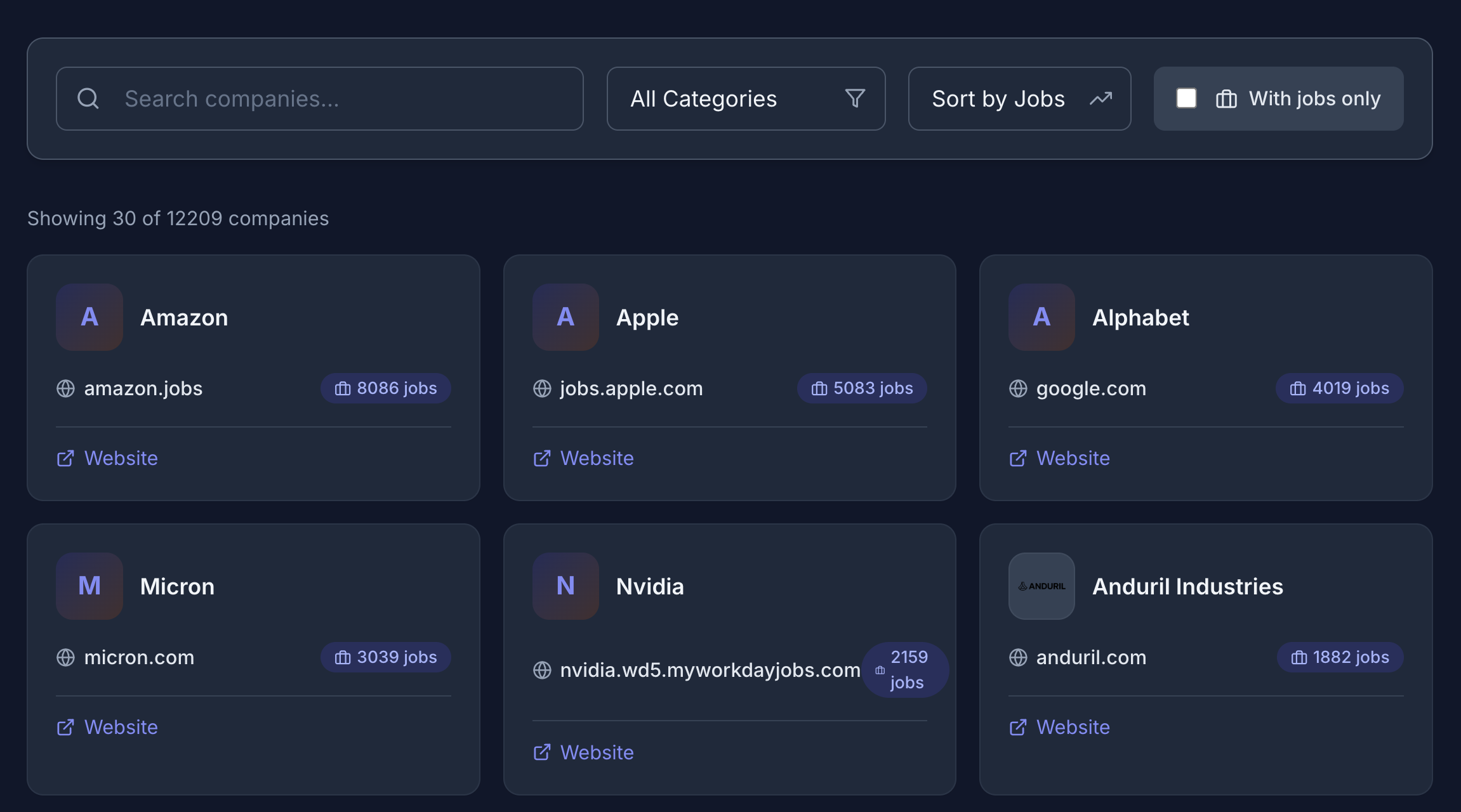Viewport: 1461px width, 812px height.
Task: Open the Amazon company name
Action: click(184, 317)
